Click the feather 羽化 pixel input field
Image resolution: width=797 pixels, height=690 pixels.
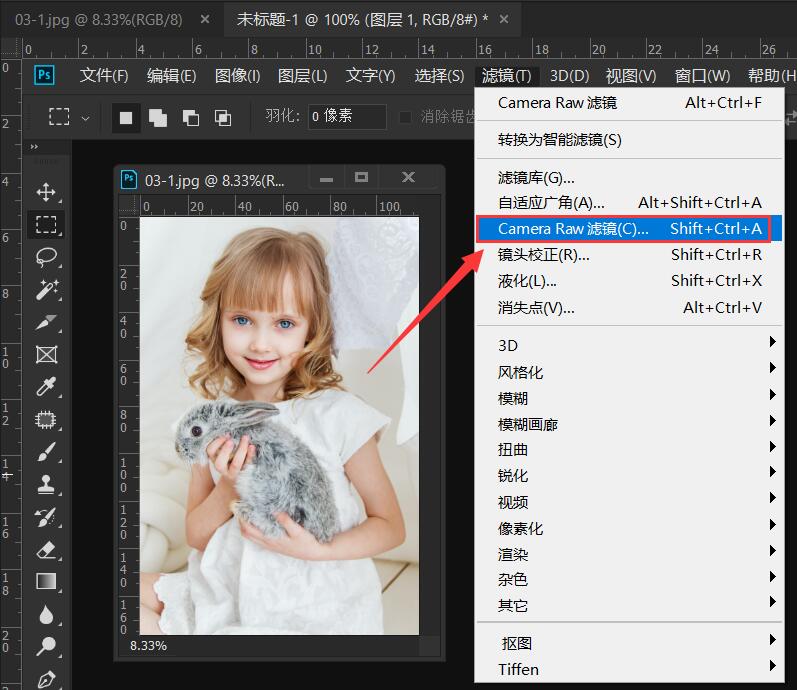(x=347, y=116)
